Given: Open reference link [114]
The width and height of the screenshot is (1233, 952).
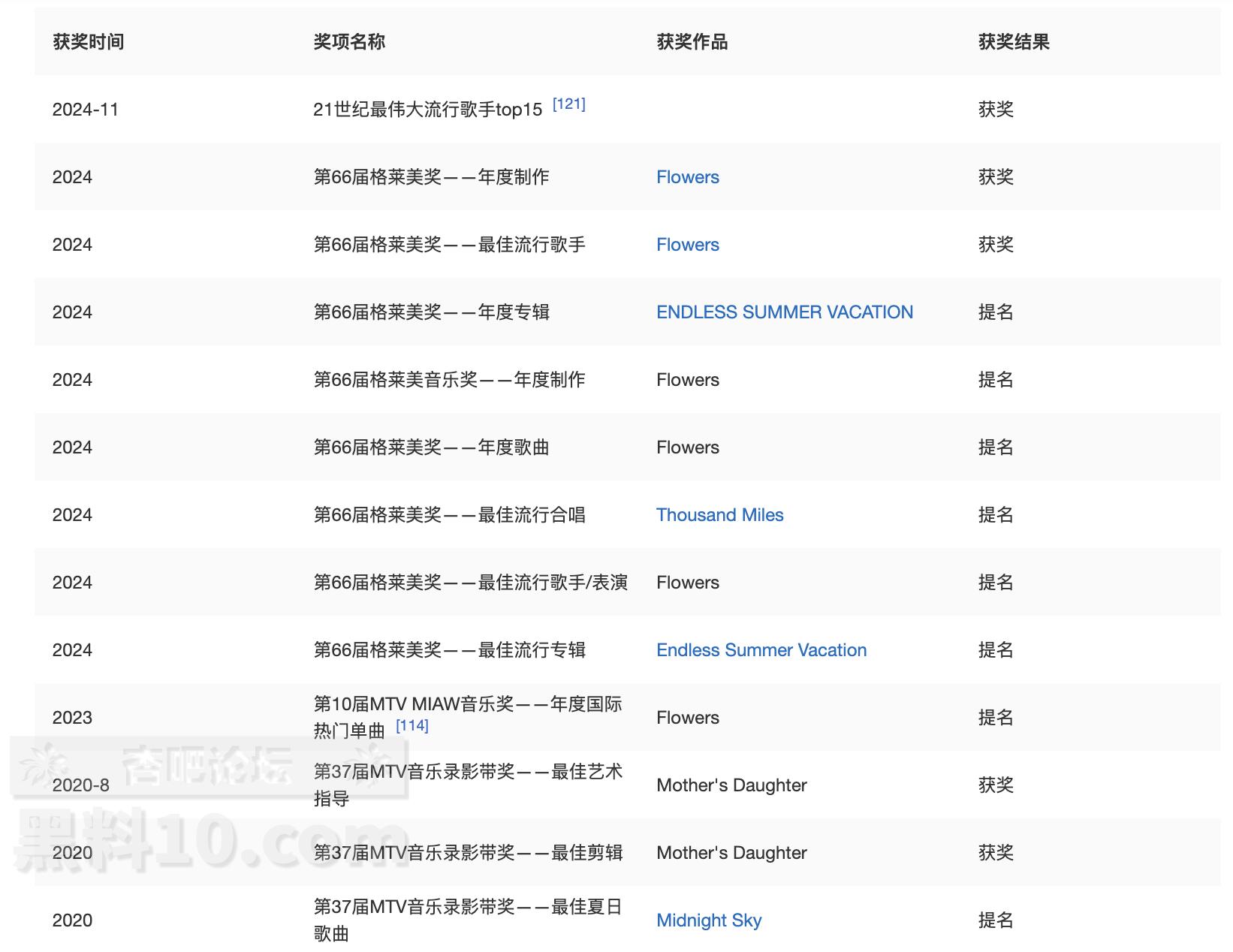Looking at the screenshot, I should (x=412, y=726).
